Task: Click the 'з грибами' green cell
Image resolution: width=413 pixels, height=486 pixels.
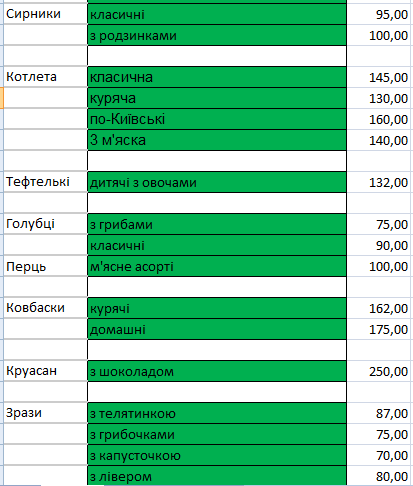Action: pos(217,224)
